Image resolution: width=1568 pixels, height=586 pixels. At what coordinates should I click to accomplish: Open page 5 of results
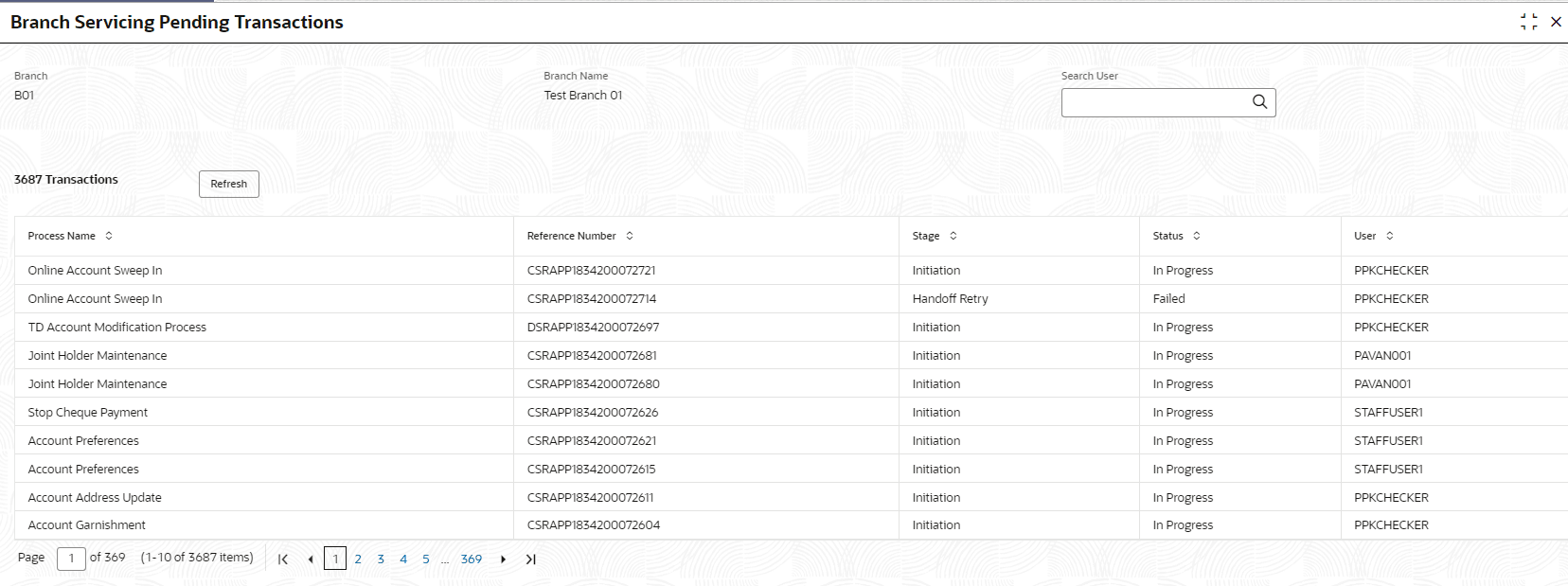[426, 559]
